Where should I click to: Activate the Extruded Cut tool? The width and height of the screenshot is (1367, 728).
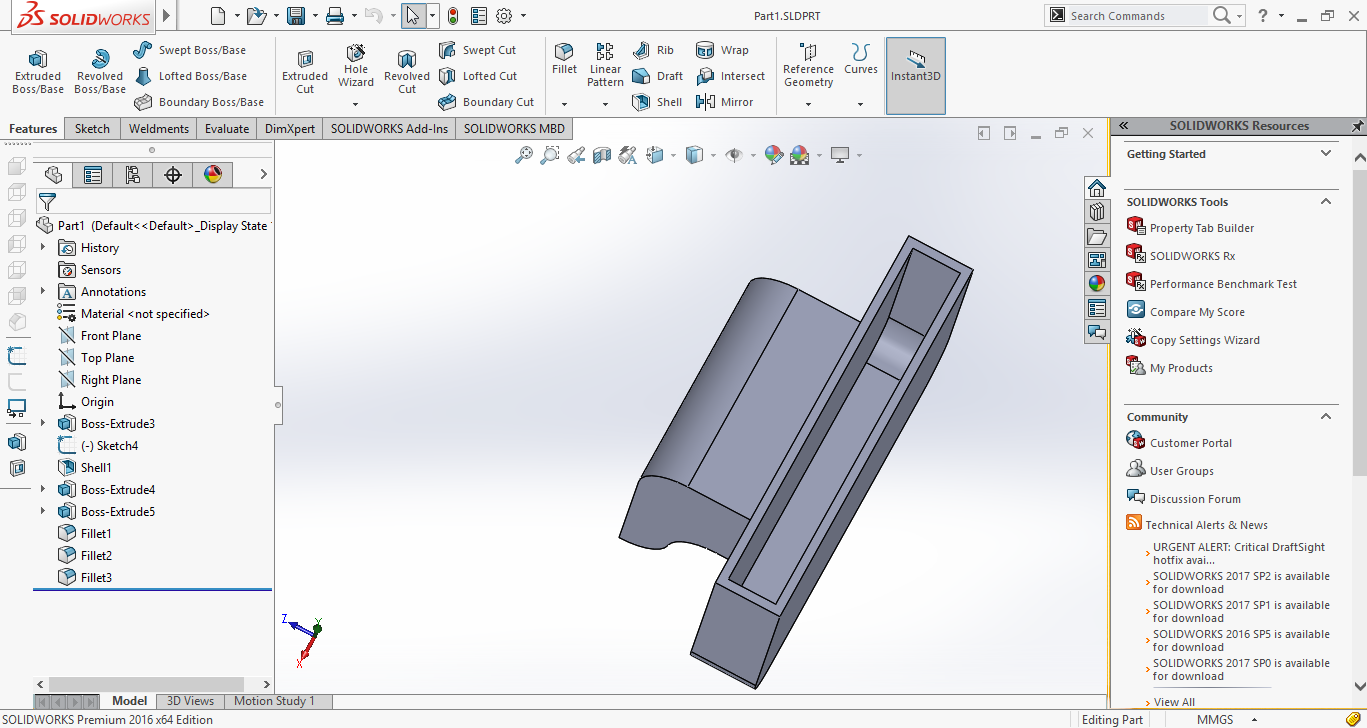tap(305, 72)
